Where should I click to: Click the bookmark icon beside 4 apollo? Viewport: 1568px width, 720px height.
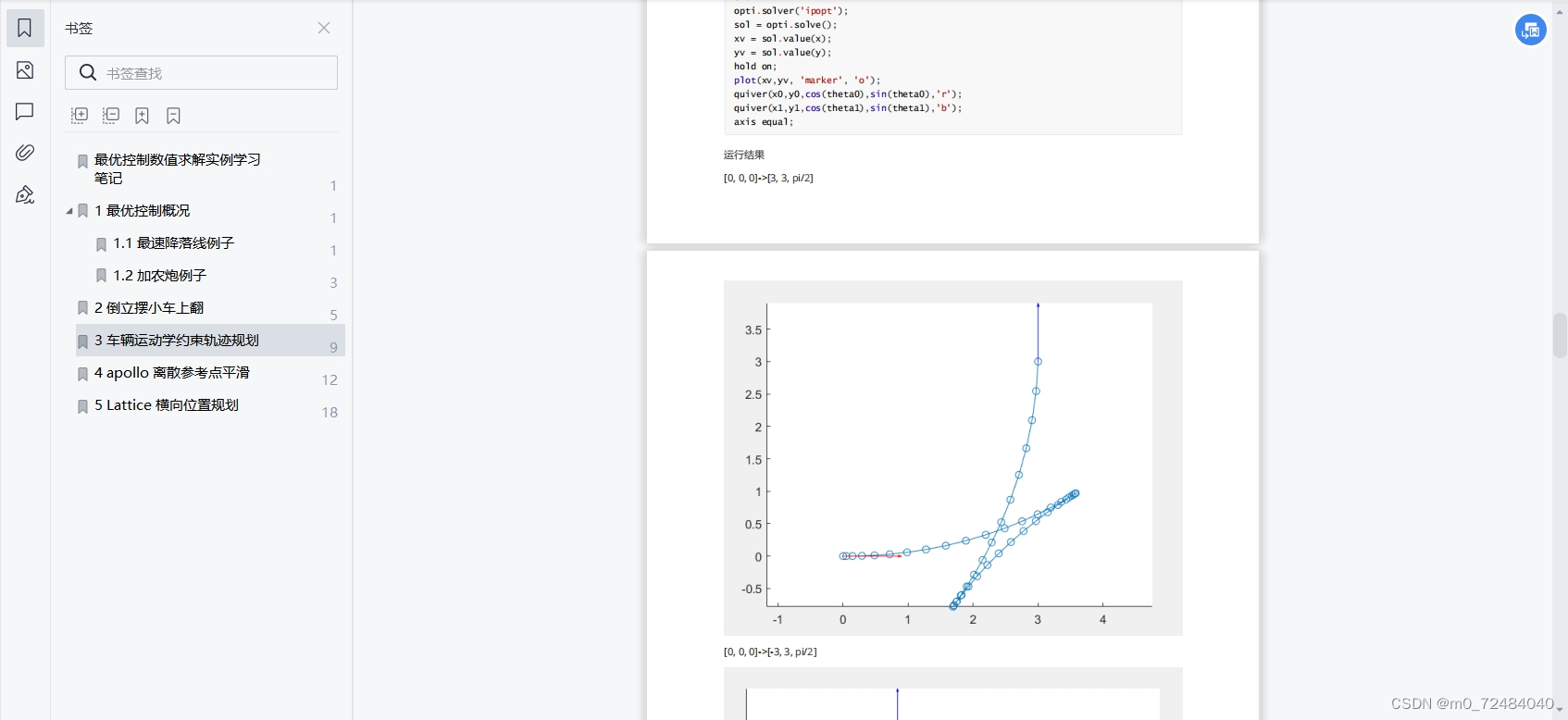[82, 374]
